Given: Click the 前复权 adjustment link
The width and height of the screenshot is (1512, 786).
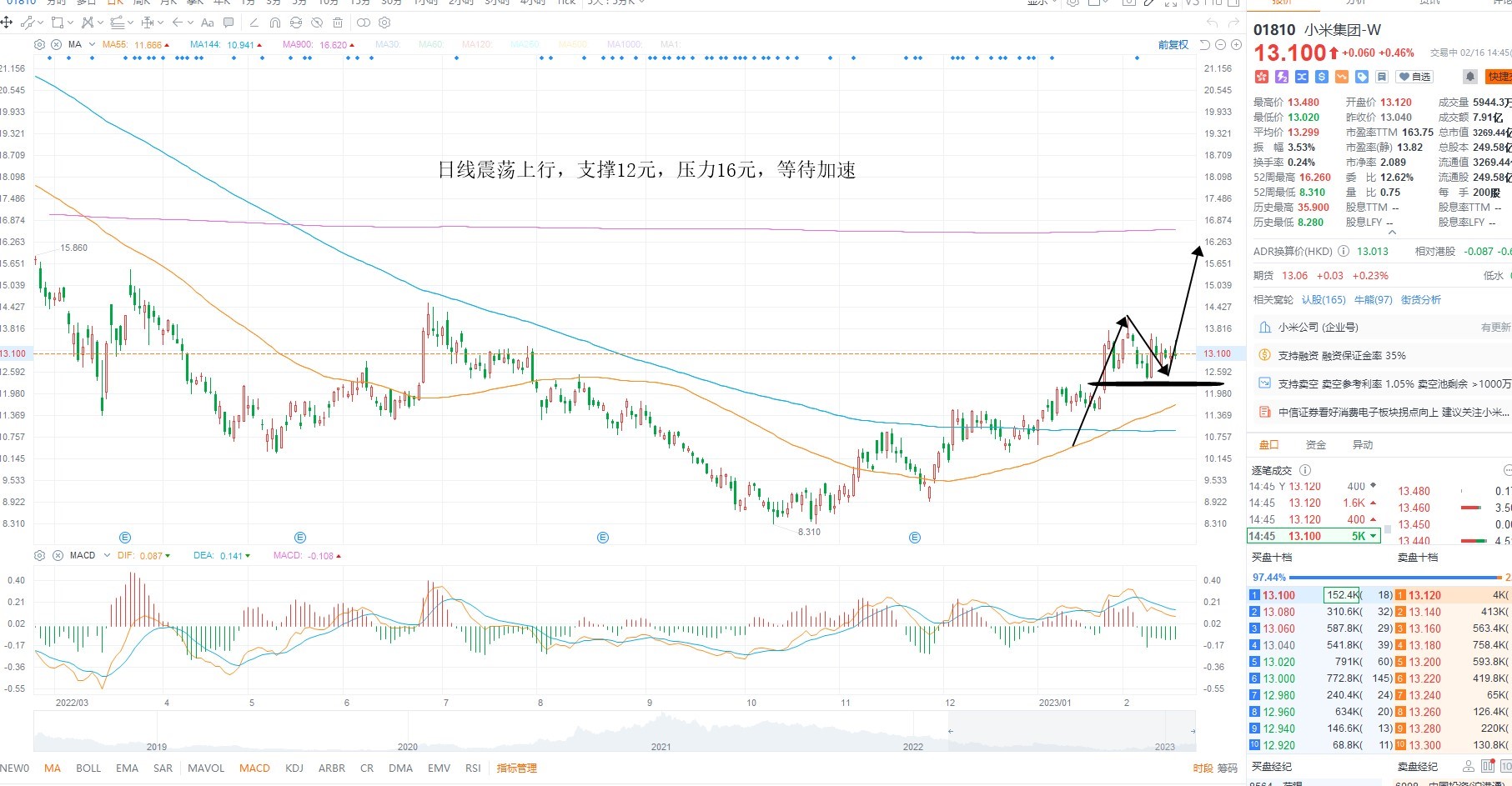Looking at the screenshot, I should [1173, 45].
